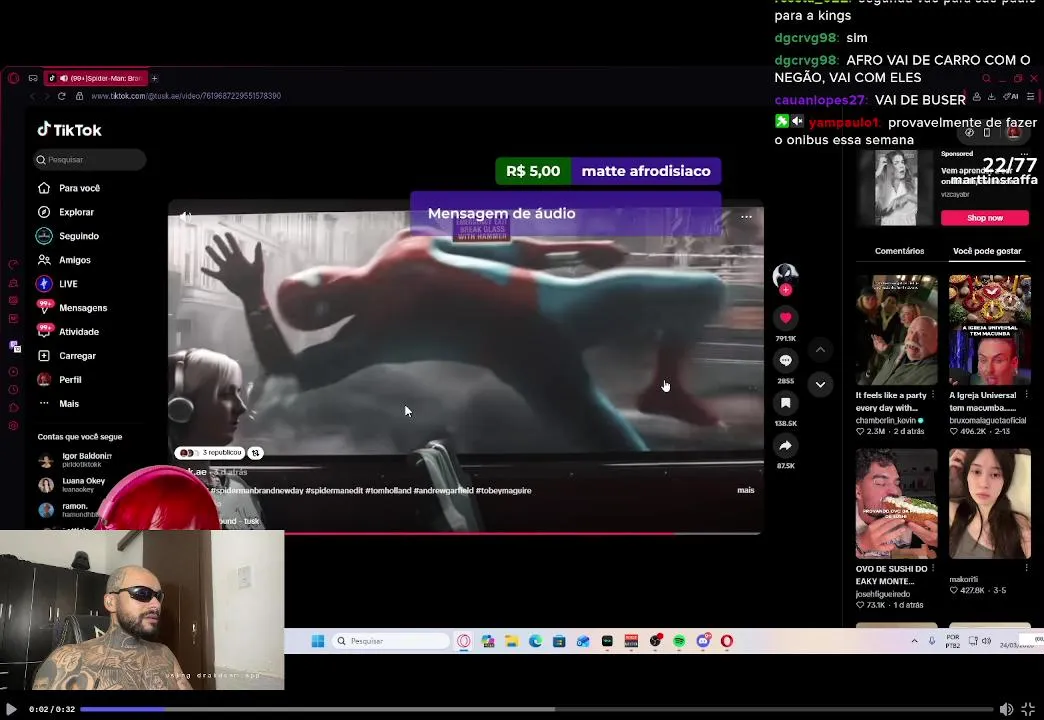Screen dimensions: 1044x720
Task: Toggle mute on the TikTok video speaker
Action: [x=185, y=216]
